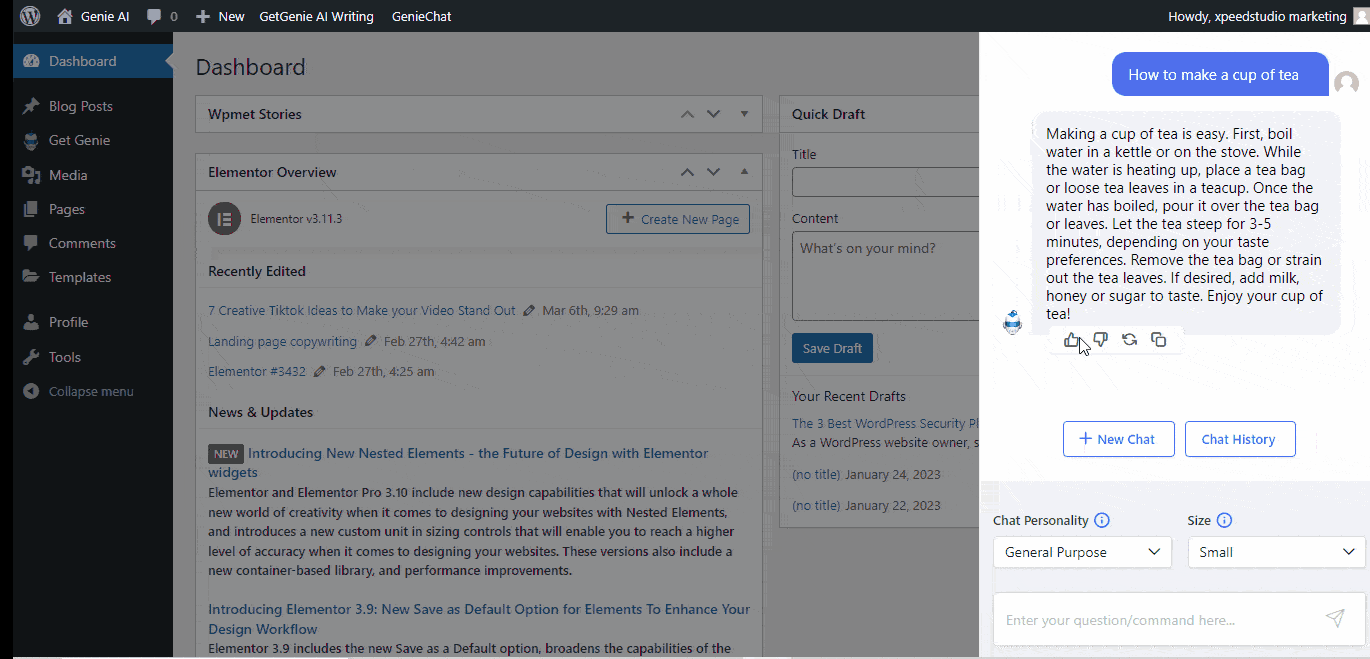Click the user avatar beside the question
1370x659 pixels.
1347,84
